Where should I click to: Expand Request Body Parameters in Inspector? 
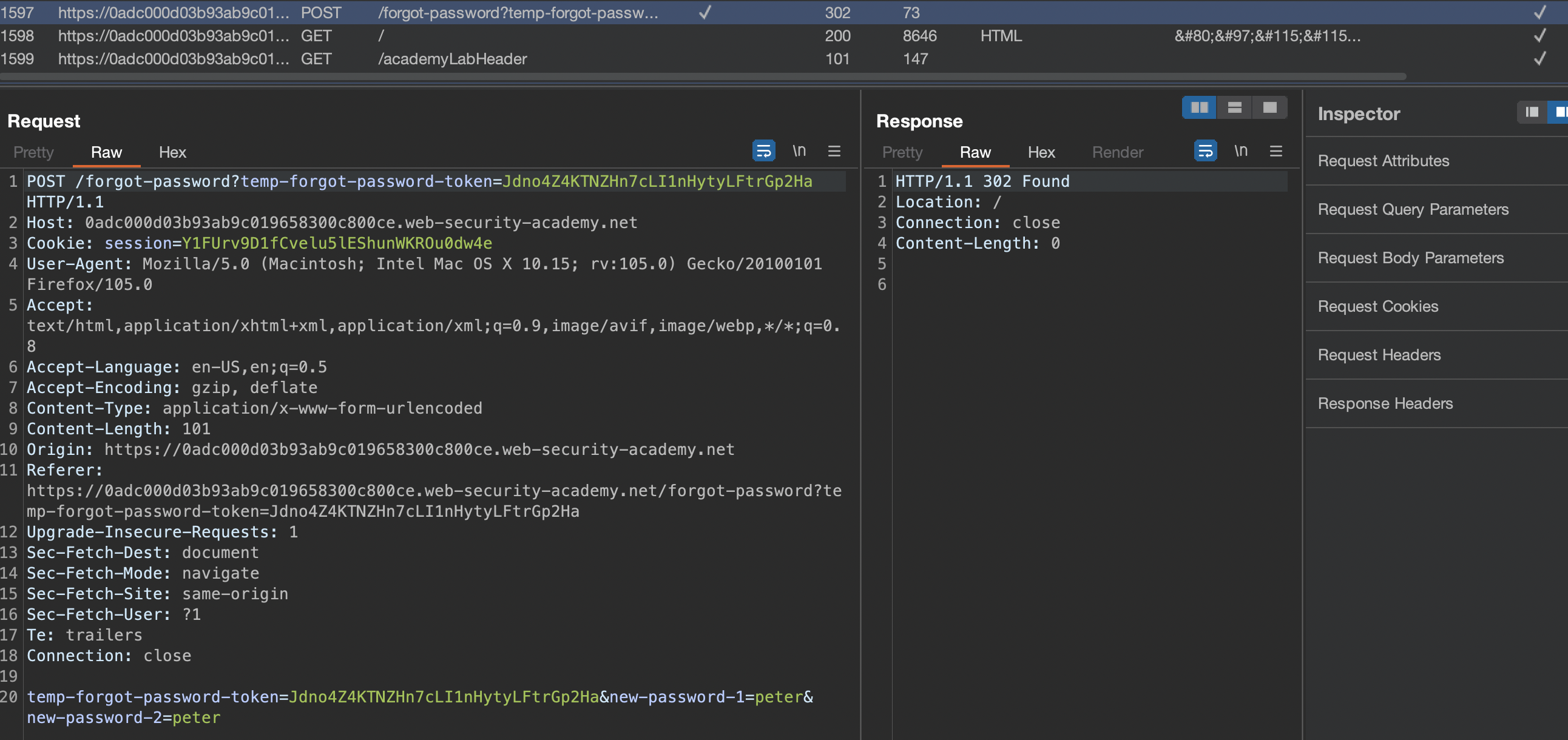[x=1410, y=258]
